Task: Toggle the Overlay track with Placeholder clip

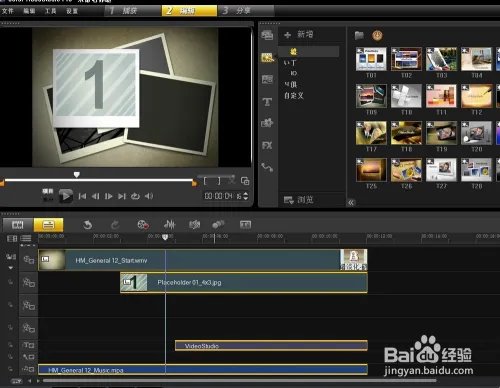Action: tap(28, 283)
